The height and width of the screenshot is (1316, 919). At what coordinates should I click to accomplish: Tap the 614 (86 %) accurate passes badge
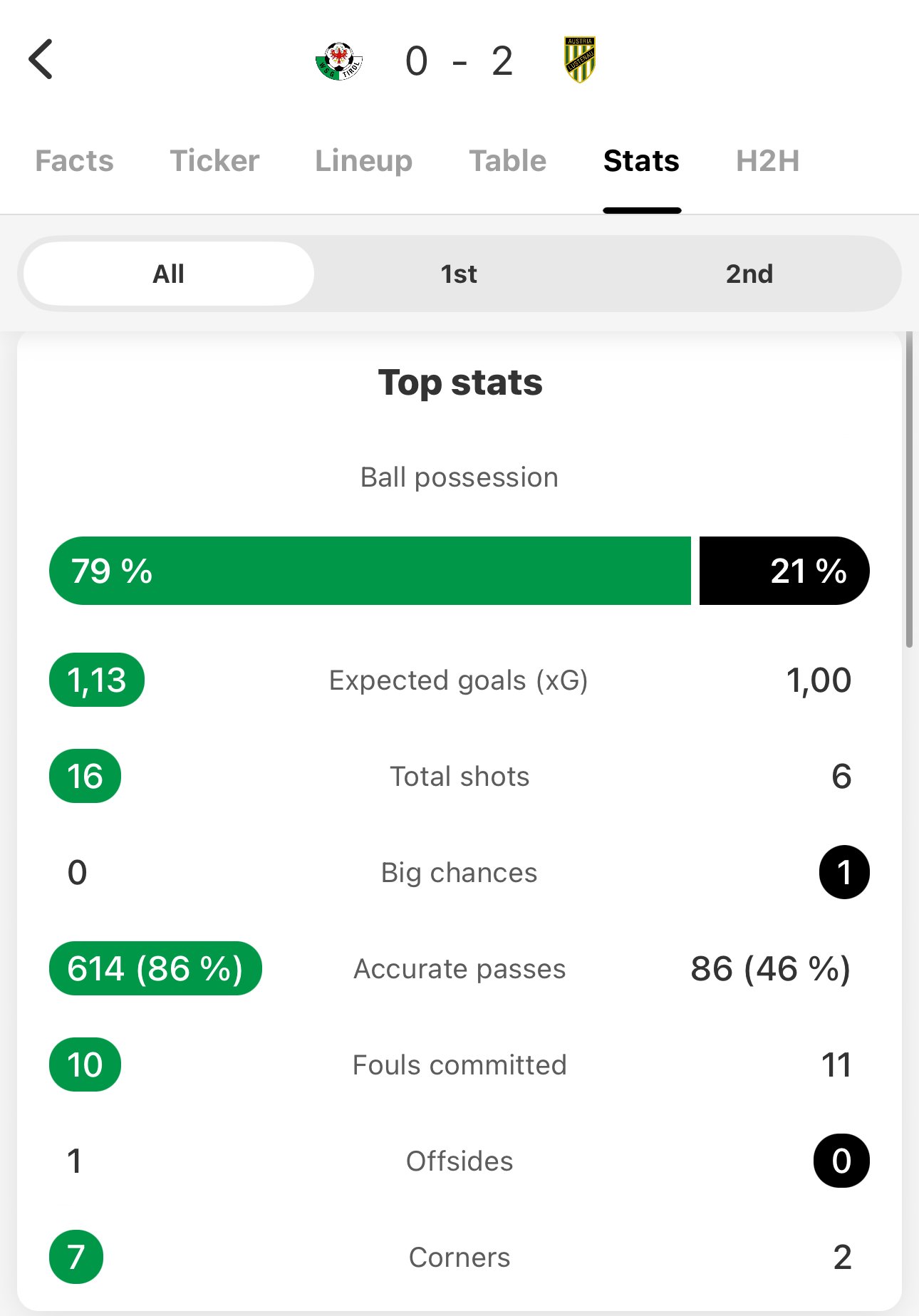coord(155,968)
